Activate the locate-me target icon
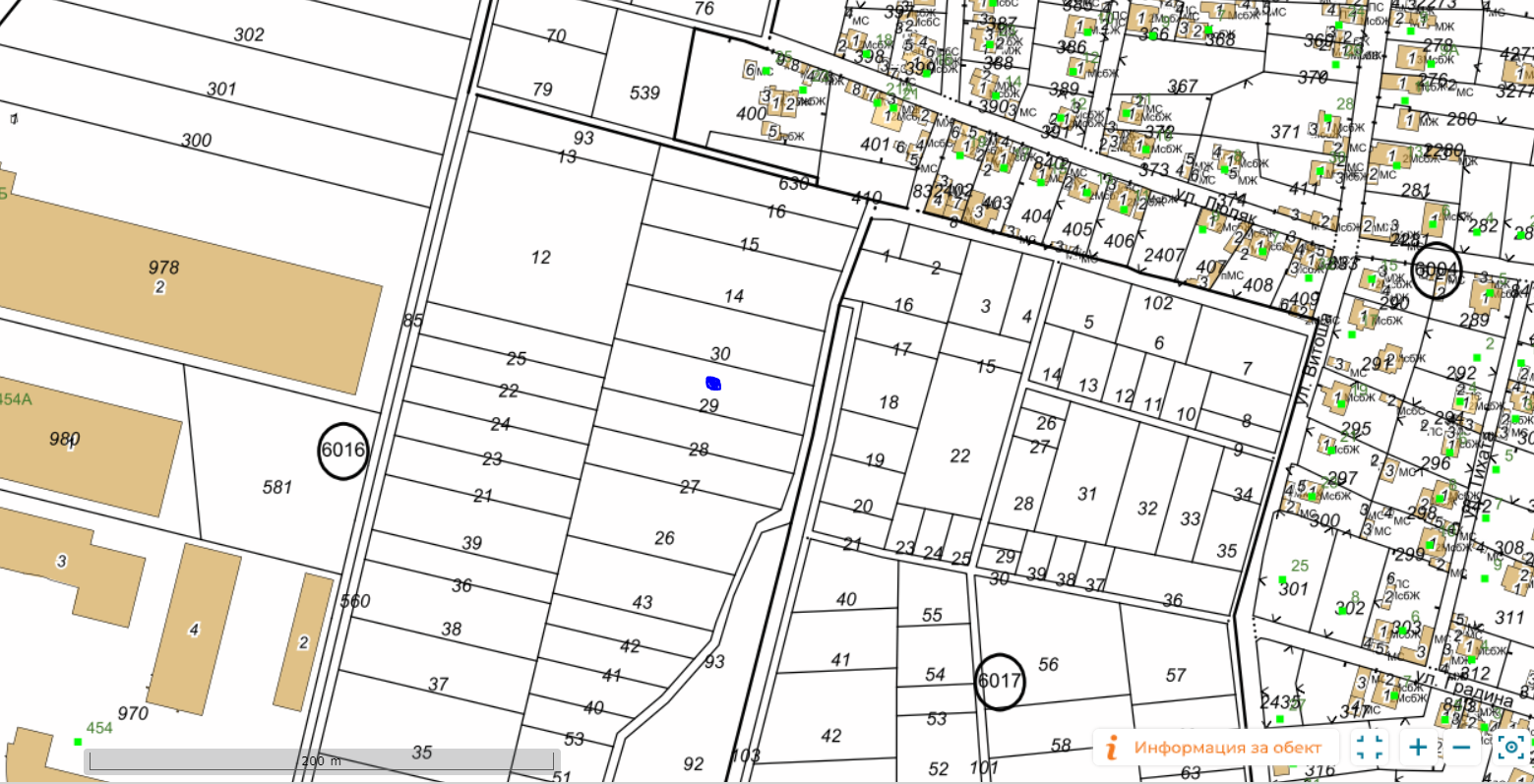 pos(1512,747)
